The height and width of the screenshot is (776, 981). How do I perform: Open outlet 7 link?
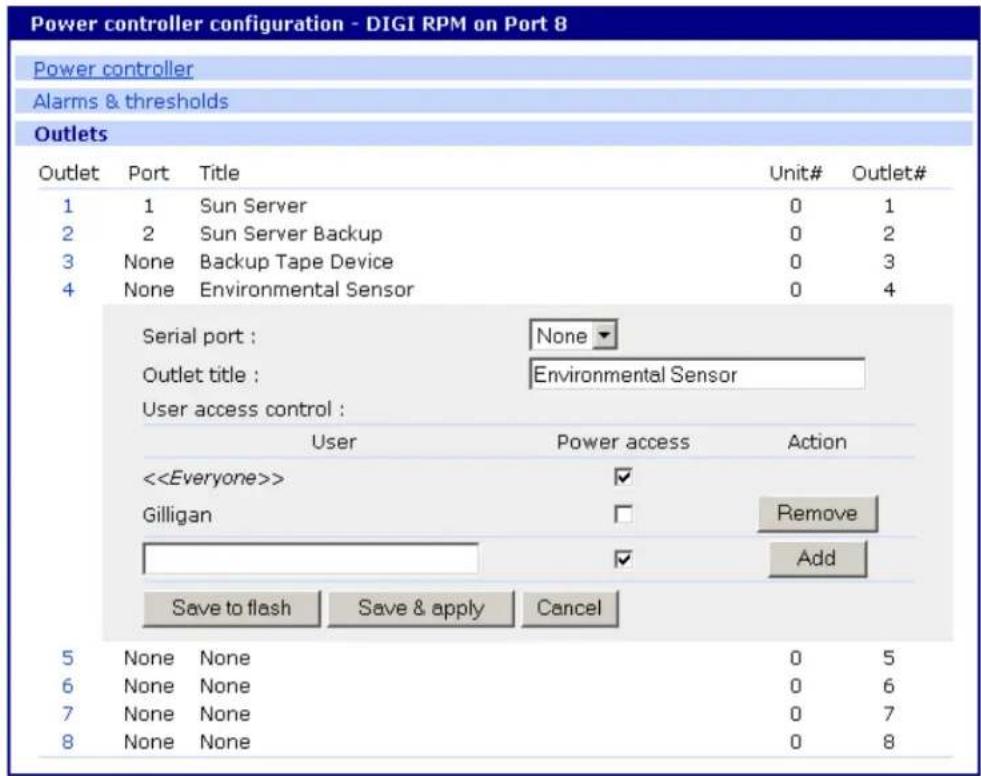point(68,714)
